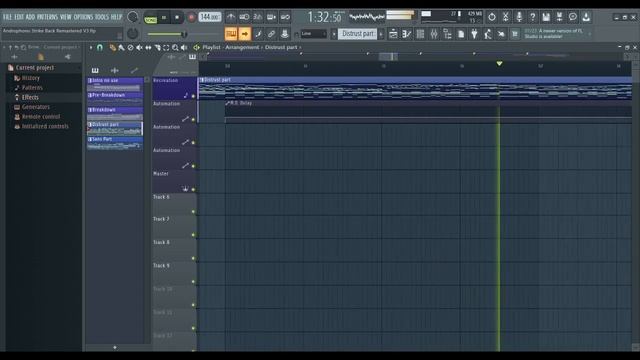
Task: Click the tempo tapper figure icon
Action: pyautogui.click(x=488, y=34)
